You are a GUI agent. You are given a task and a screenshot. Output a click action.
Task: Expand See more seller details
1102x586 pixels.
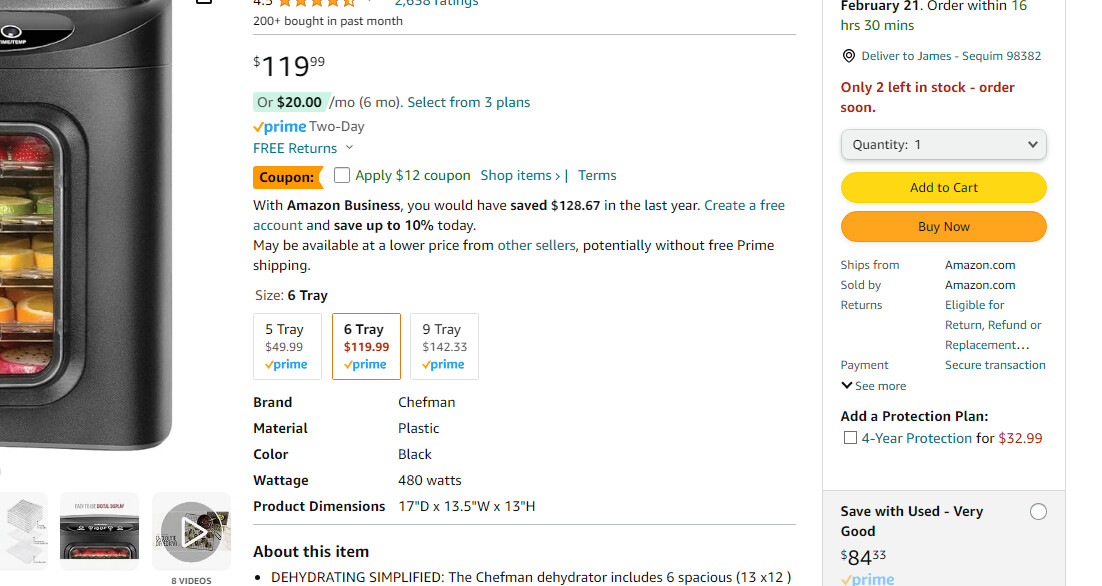pyautogui.click(x=873, y=386)
